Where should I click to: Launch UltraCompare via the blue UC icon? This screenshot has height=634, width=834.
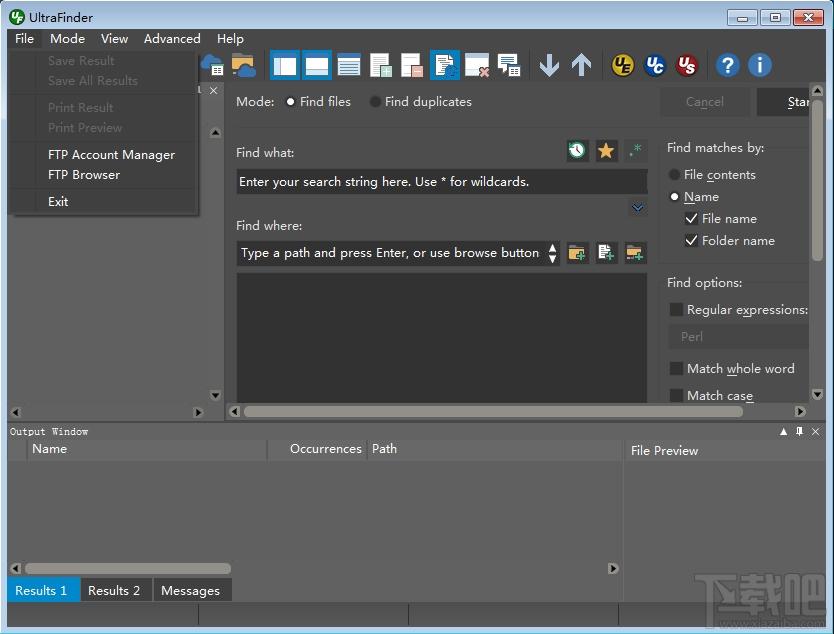(x=655, y=65)
